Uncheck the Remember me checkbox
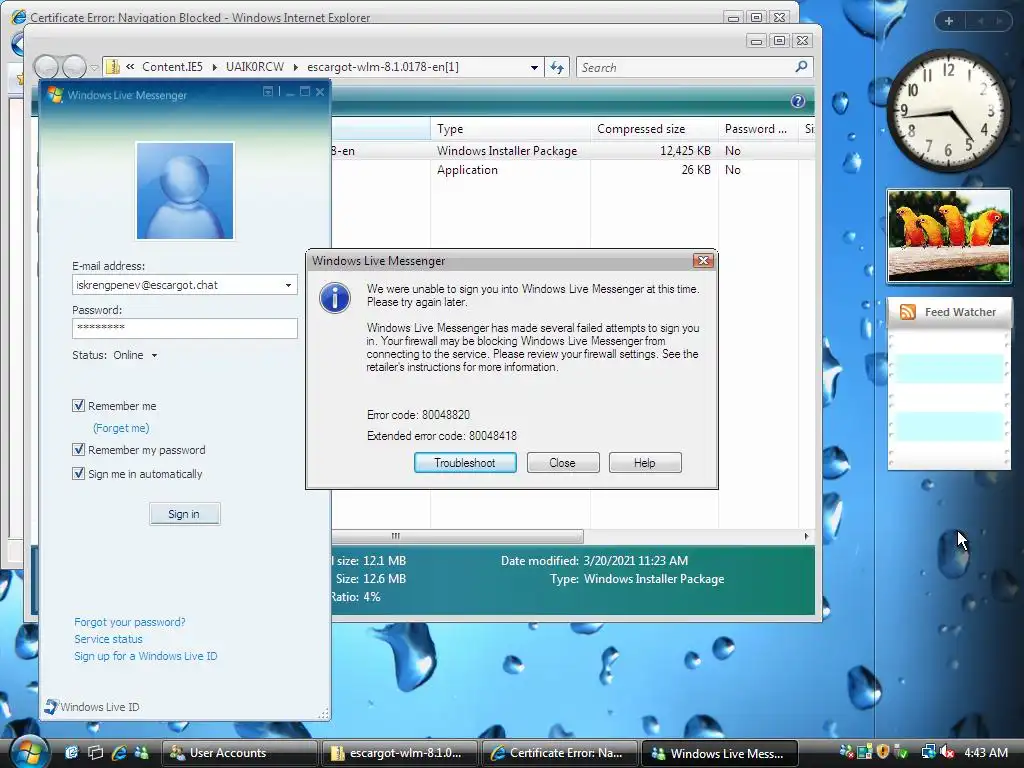 coord(78,406)
